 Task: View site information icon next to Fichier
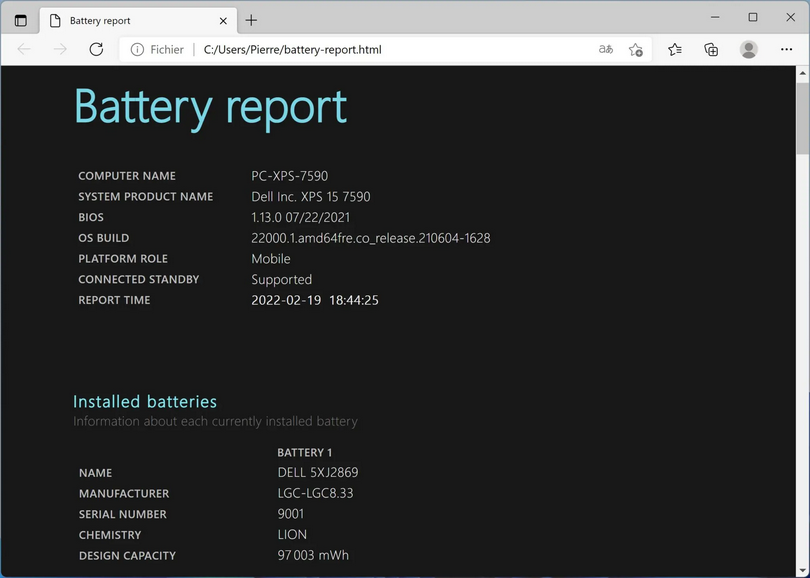coord(137,50)
